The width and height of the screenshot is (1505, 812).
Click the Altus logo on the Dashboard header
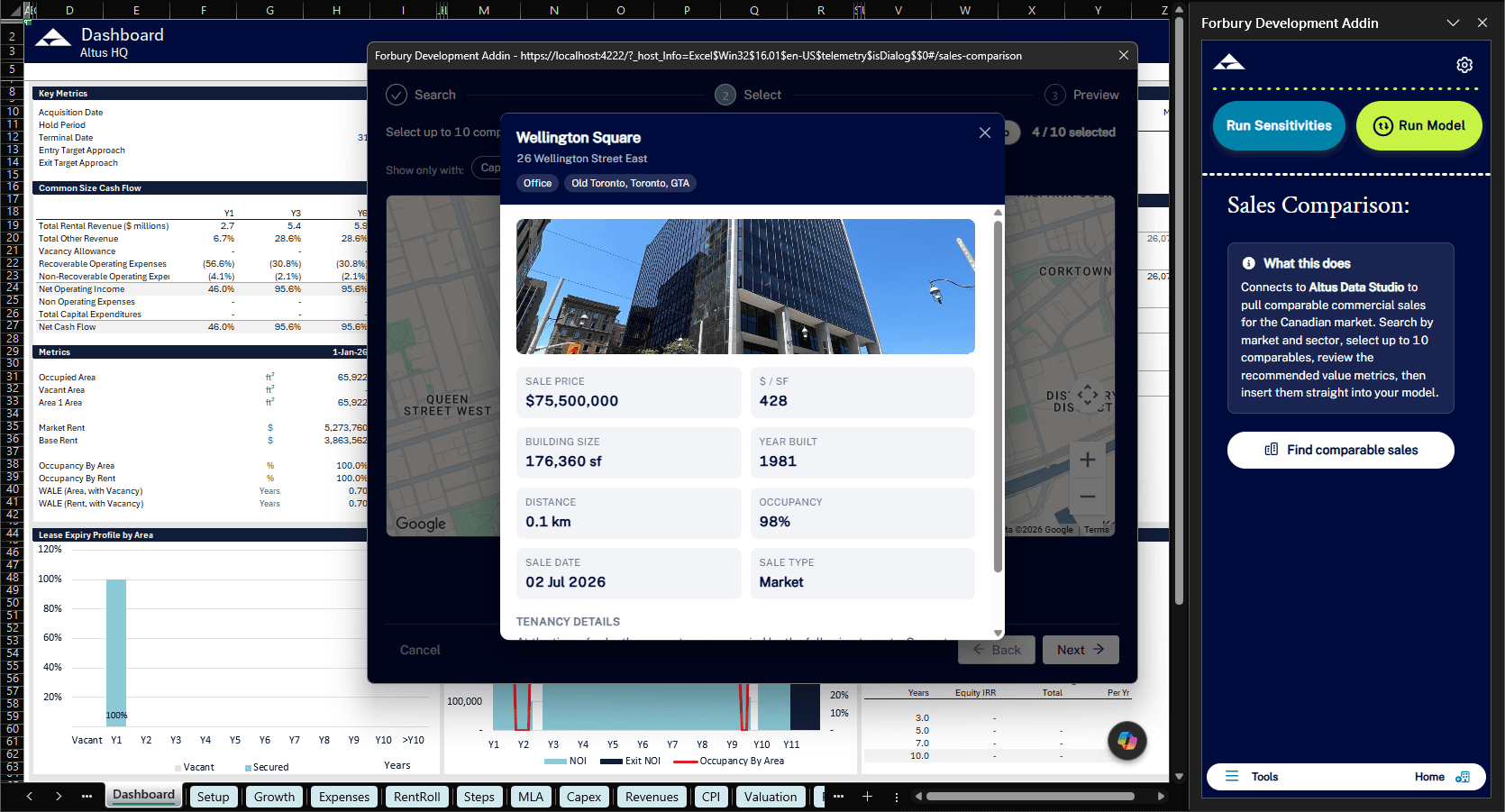point(53,38)
